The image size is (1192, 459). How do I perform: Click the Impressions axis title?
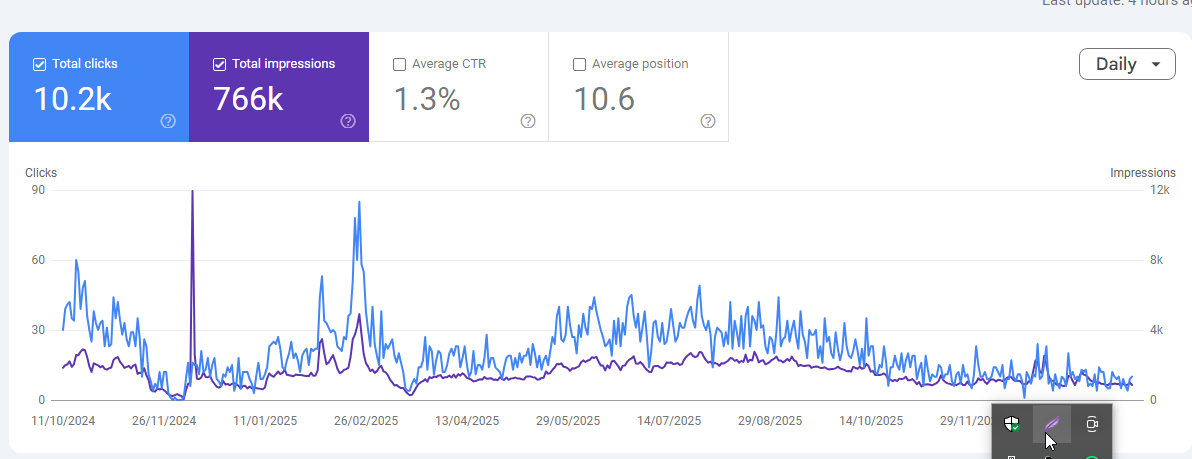click(1143, 173)
